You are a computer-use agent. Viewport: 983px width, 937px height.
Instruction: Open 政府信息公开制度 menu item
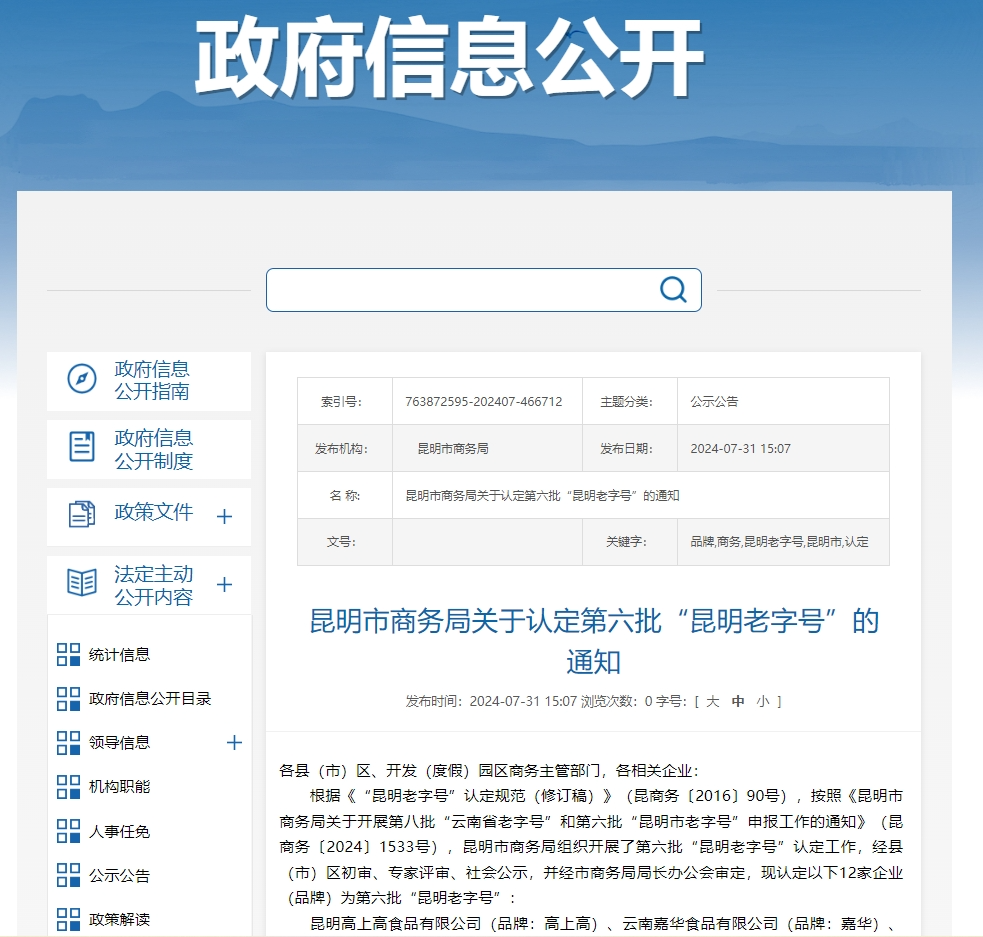pyautogui.click(x=149, y=449)
